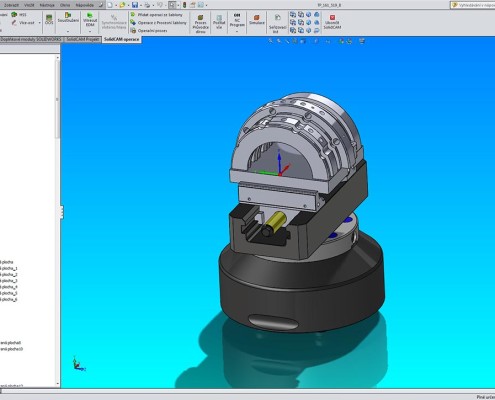Click the Zoom to fit magnifier in viewport toolbar
495x400 pixels.
tap(271, 41)
